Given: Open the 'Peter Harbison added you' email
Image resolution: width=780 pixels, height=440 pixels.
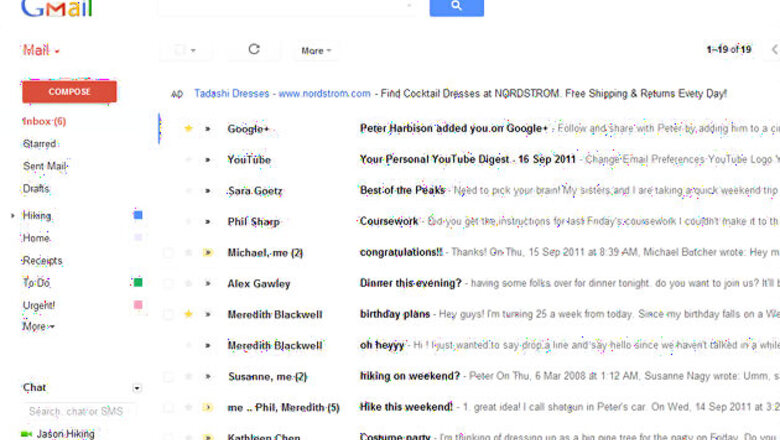Looking at the screenshot, I should click(x=454, y=128).
